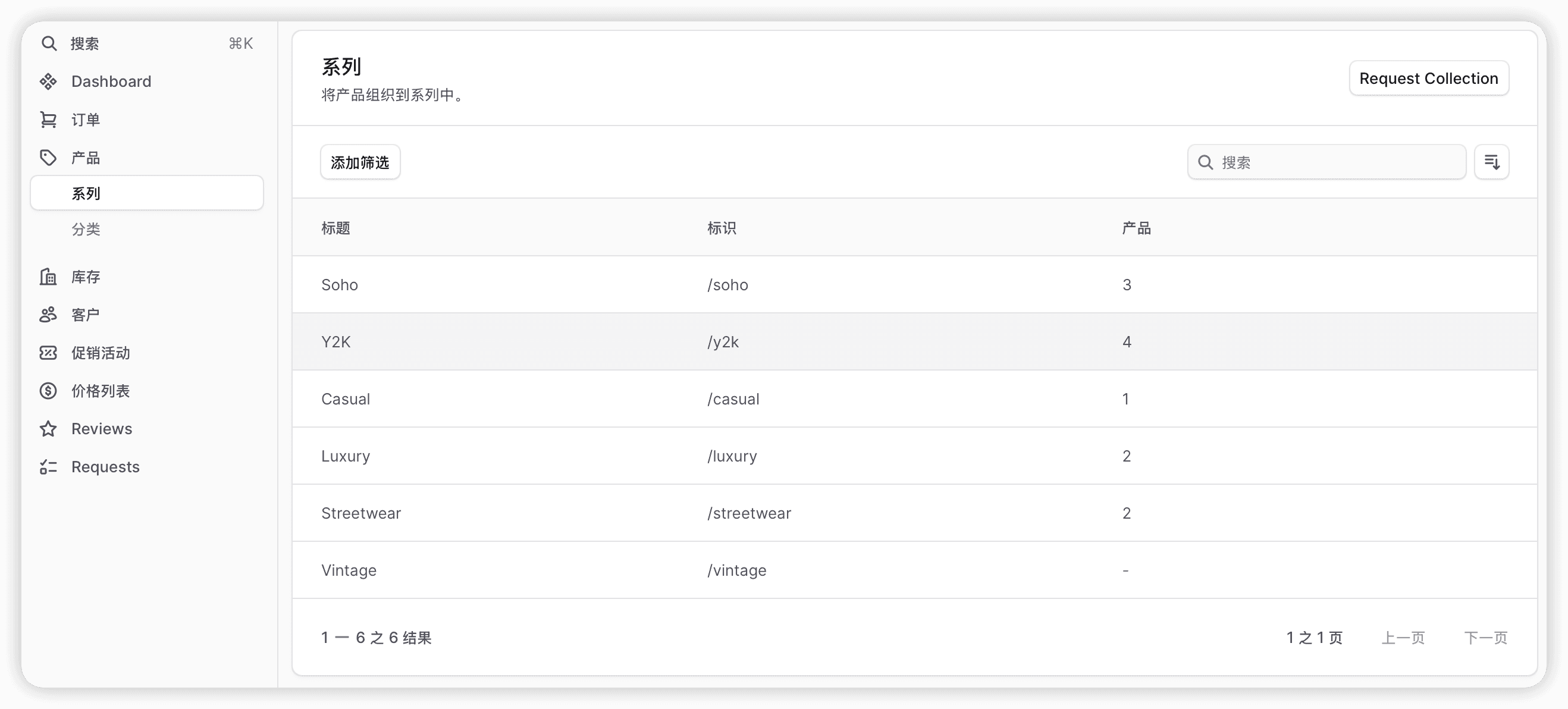Screen dimensions: 1568x709
Task: Click the price list dollar icon
Action: tap(49, 391)
